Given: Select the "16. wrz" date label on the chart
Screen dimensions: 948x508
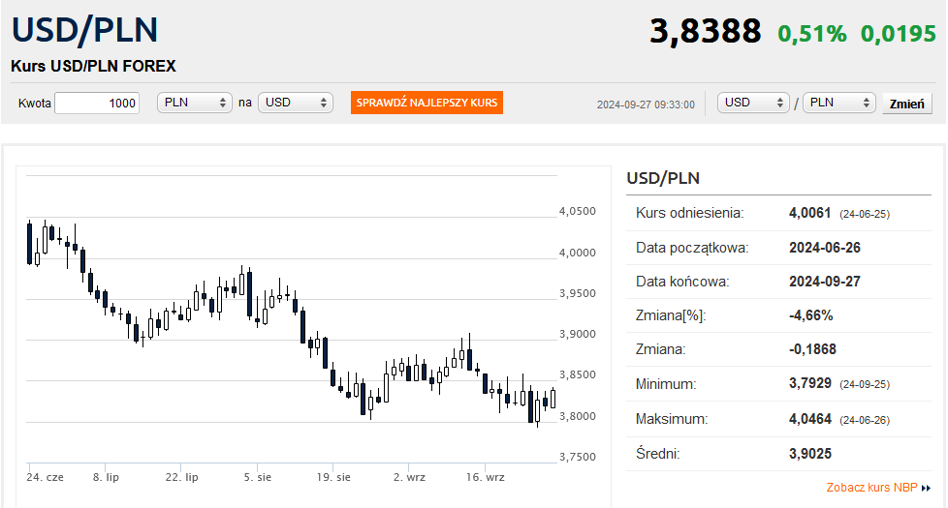Looking at the screenshot, I should (485, 477).
